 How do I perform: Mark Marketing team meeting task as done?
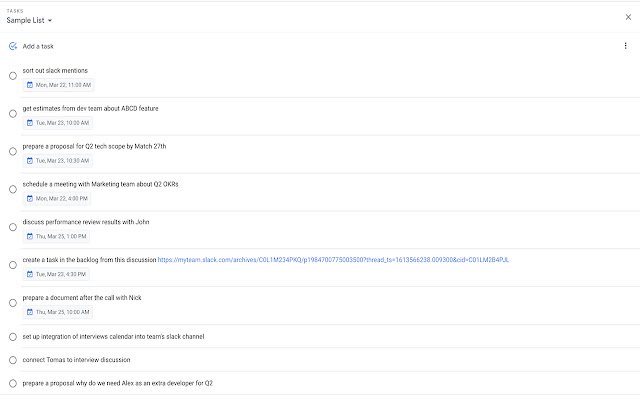pos(13,189)
